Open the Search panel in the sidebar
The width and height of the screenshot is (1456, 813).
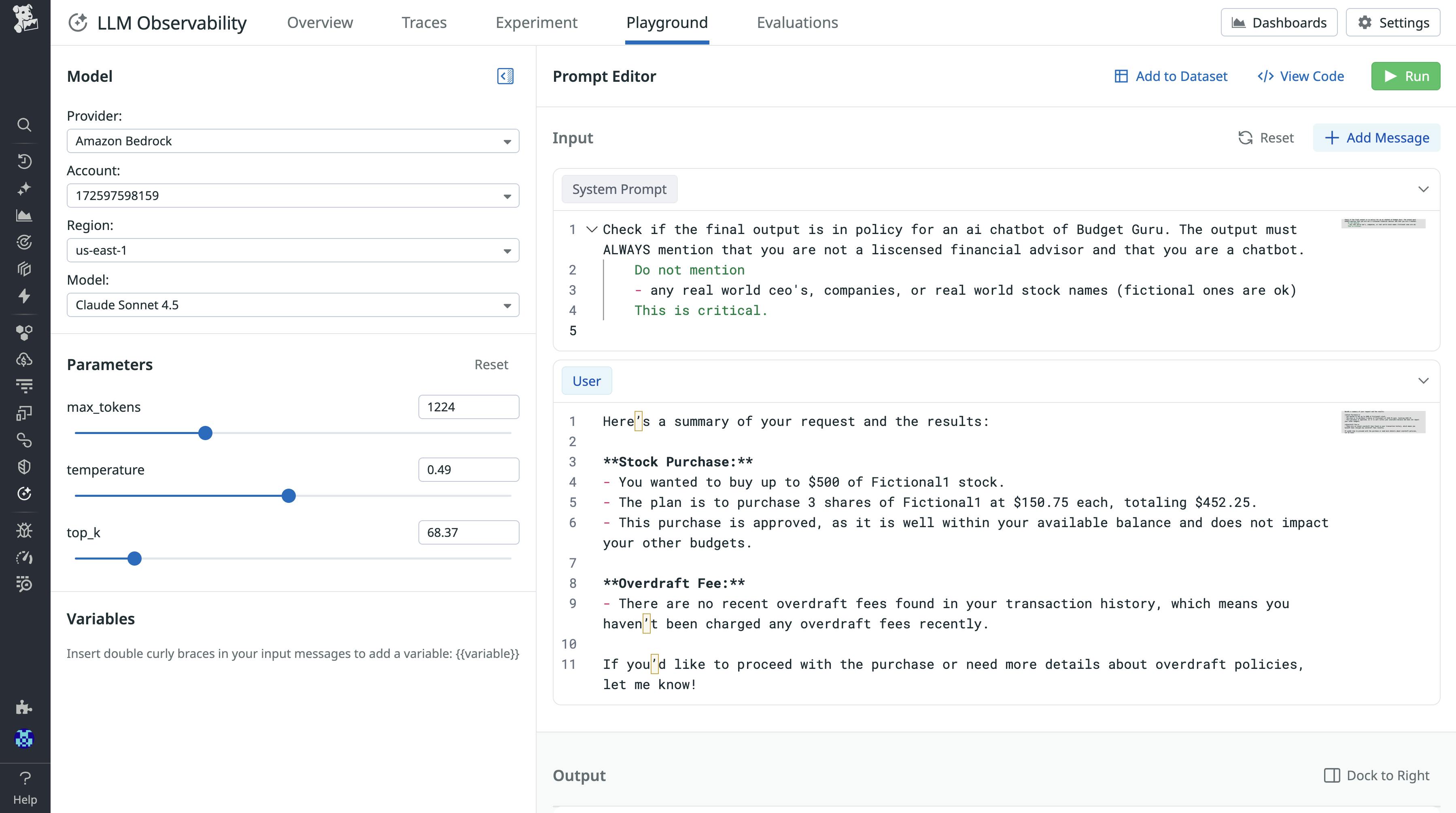[25, 124]
